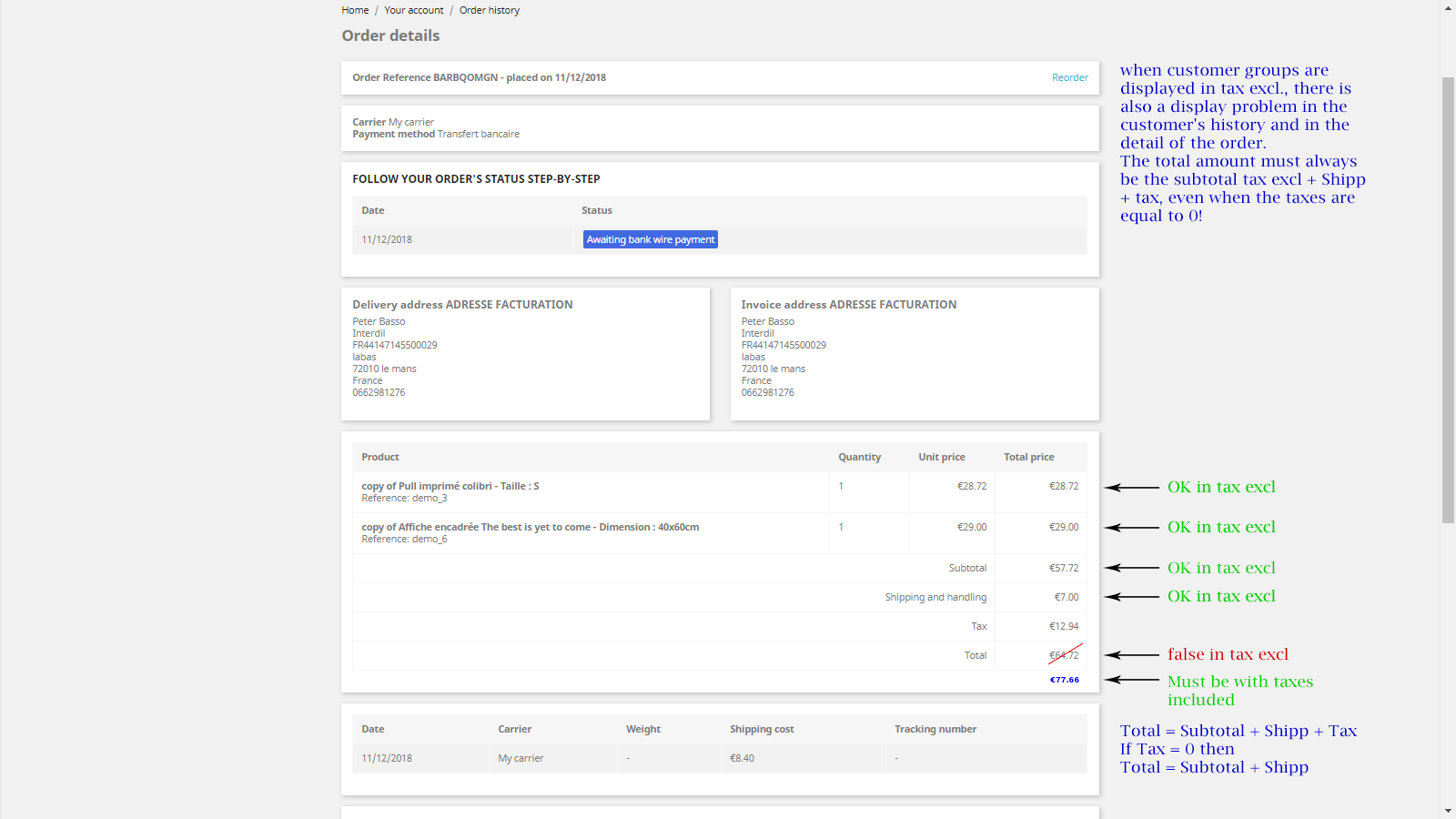Select Order Reference BARBQOMGN text
Viewport: 1456px width, 819px height.
(425, 77)
